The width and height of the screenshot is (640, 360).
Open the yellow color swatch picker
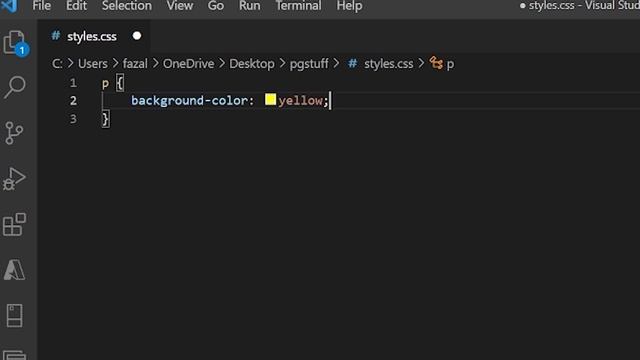pyautogui.click(x=270, y=100)
